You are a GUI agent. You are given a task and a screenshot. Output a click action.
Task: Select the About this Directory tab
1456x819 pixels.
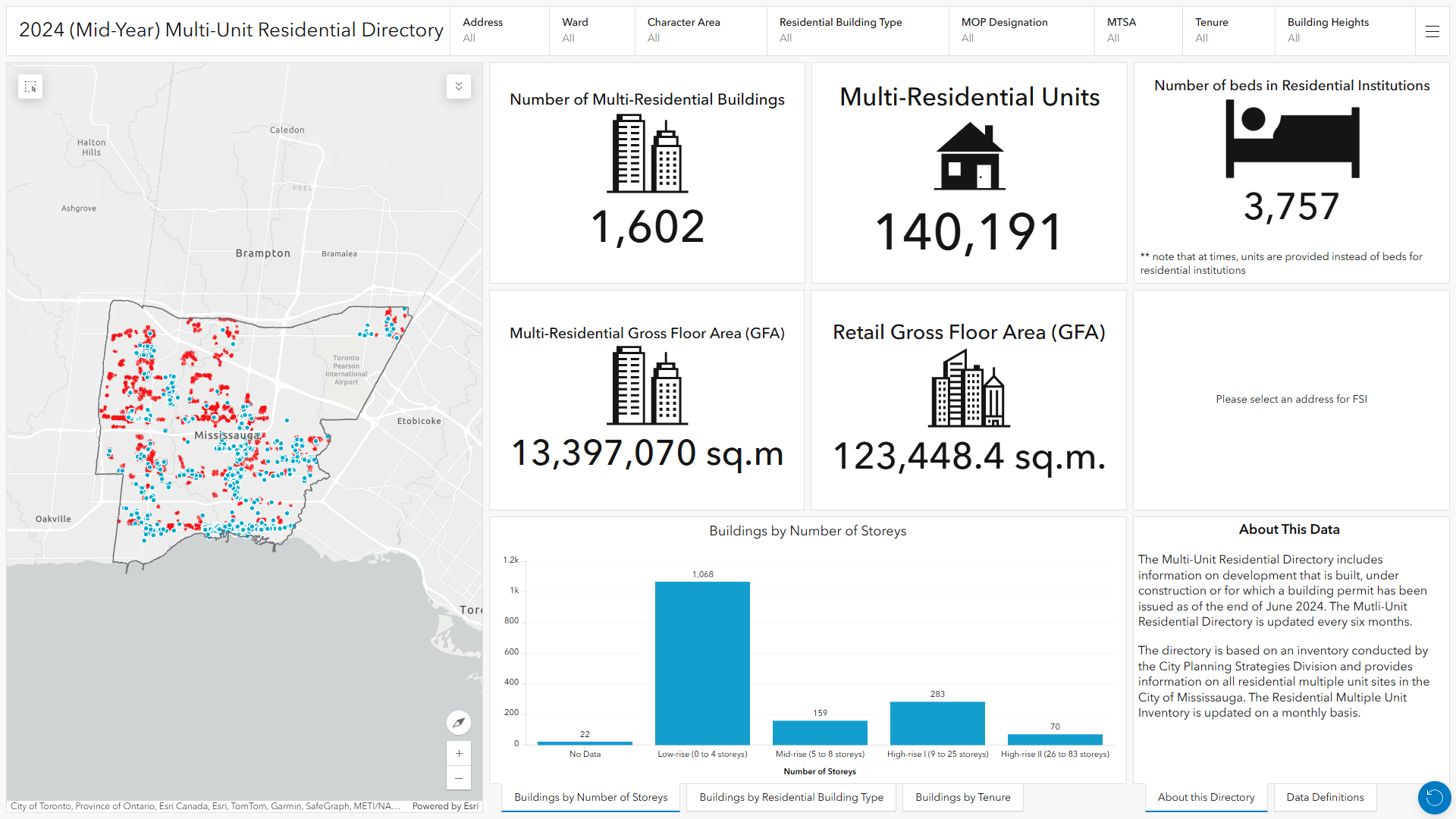1206,797
